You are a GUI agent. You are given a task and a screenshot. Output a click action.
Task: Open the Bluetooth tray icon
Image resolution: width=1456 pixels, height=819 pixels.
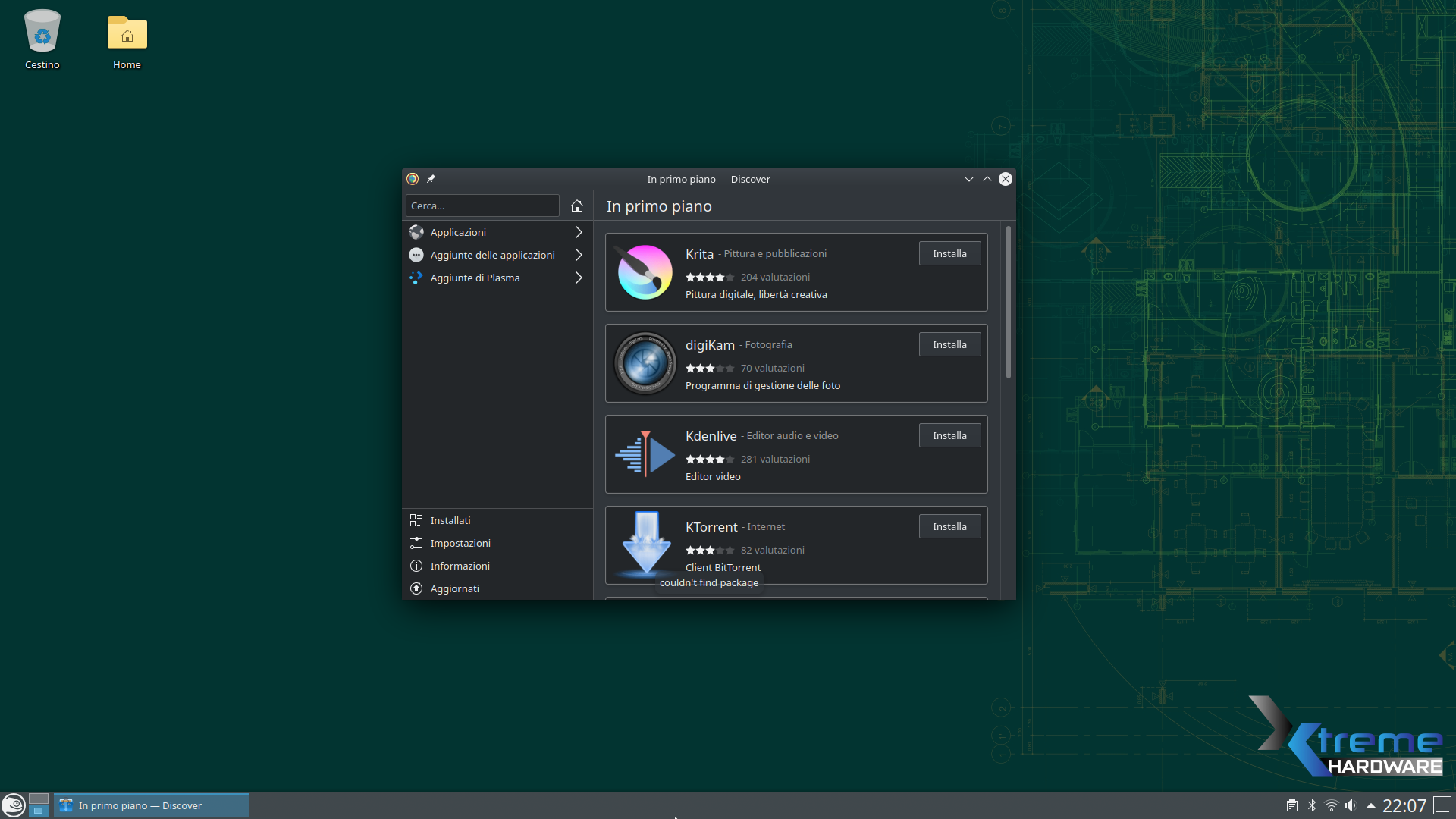click(1312, 805)
